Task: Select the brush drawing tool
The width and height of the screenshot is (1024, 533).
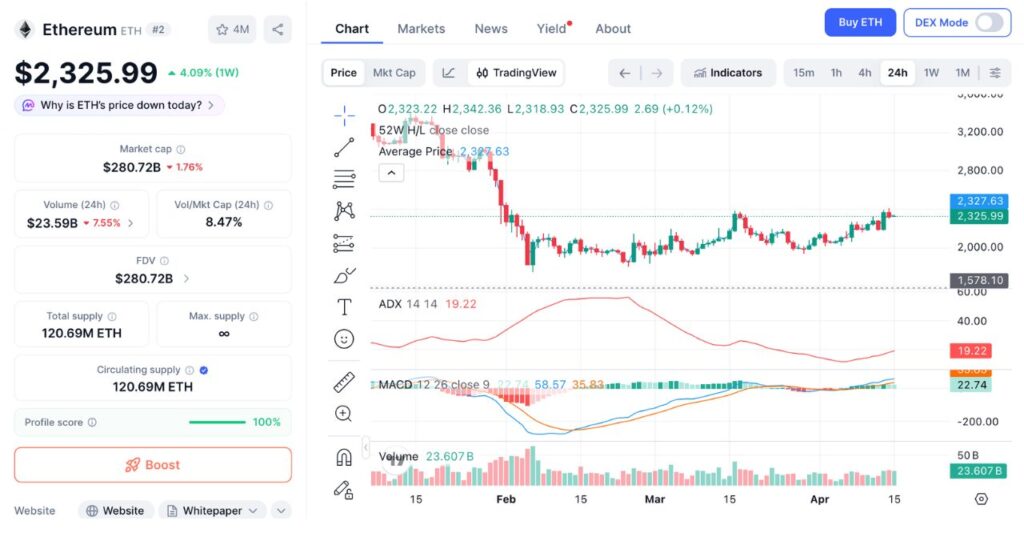Action: point(344,275)
